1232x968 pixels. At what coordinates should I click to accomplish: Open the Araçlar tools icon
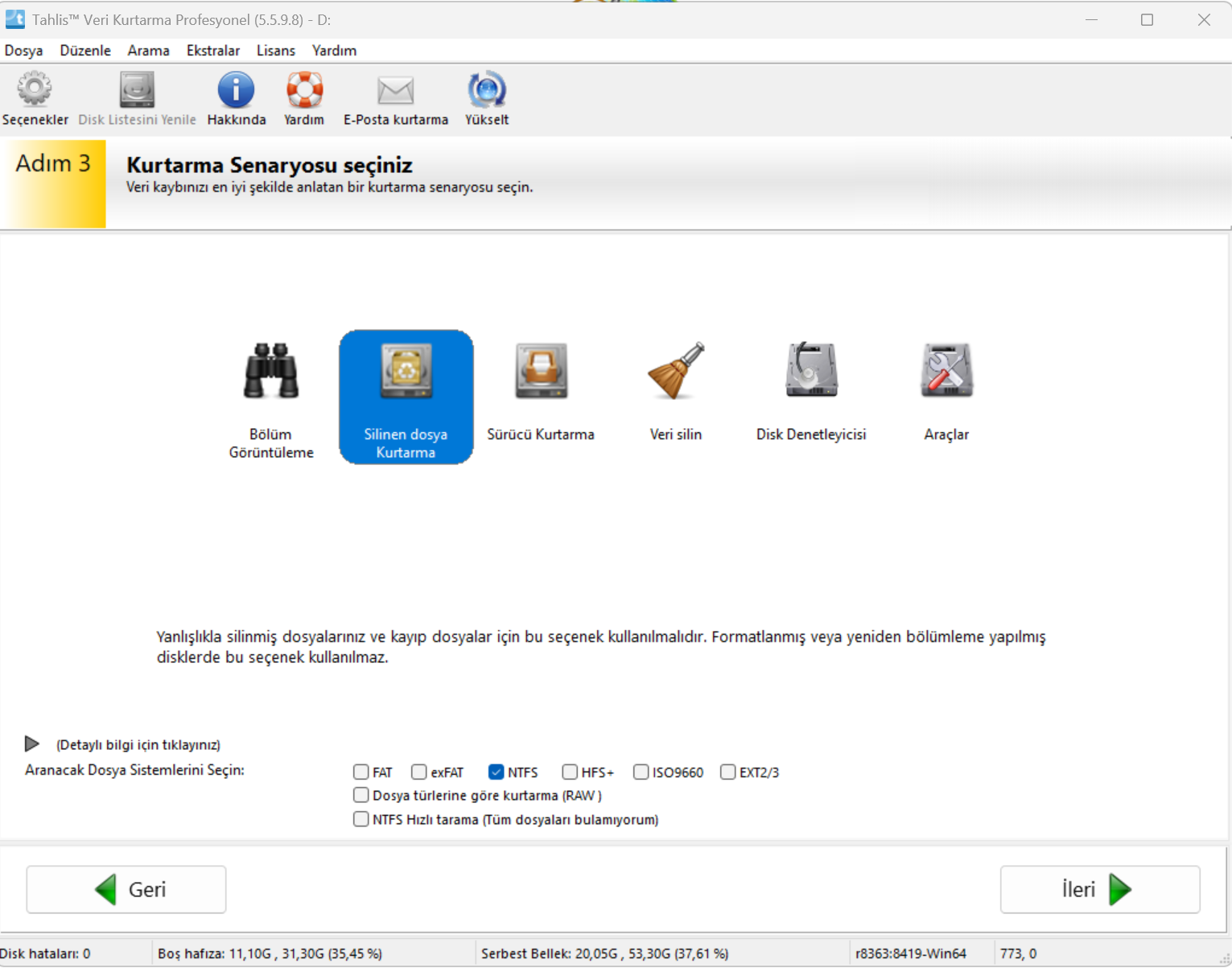(x=946, y=372)
